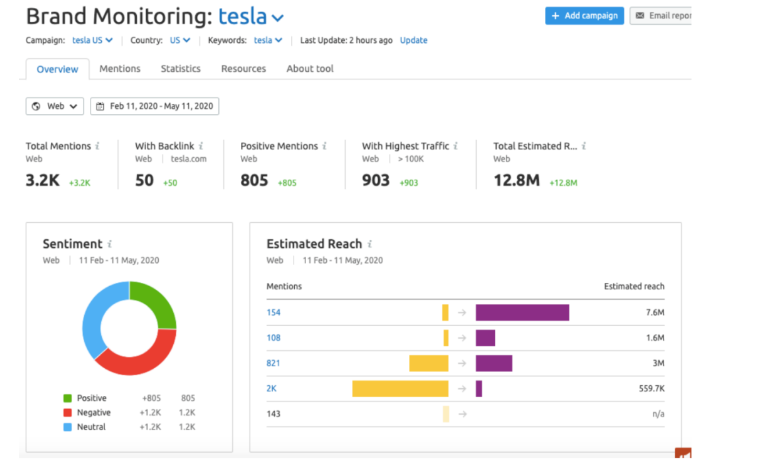Click the 903 highest traffic value
The image size is (768, 466).
(376, 180)
